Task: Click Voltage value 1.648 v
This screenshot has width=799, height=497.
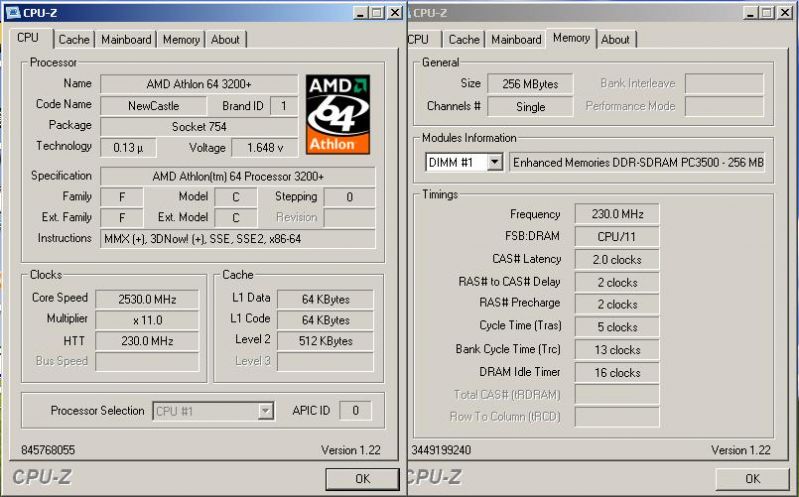Action: coord(265,148)
